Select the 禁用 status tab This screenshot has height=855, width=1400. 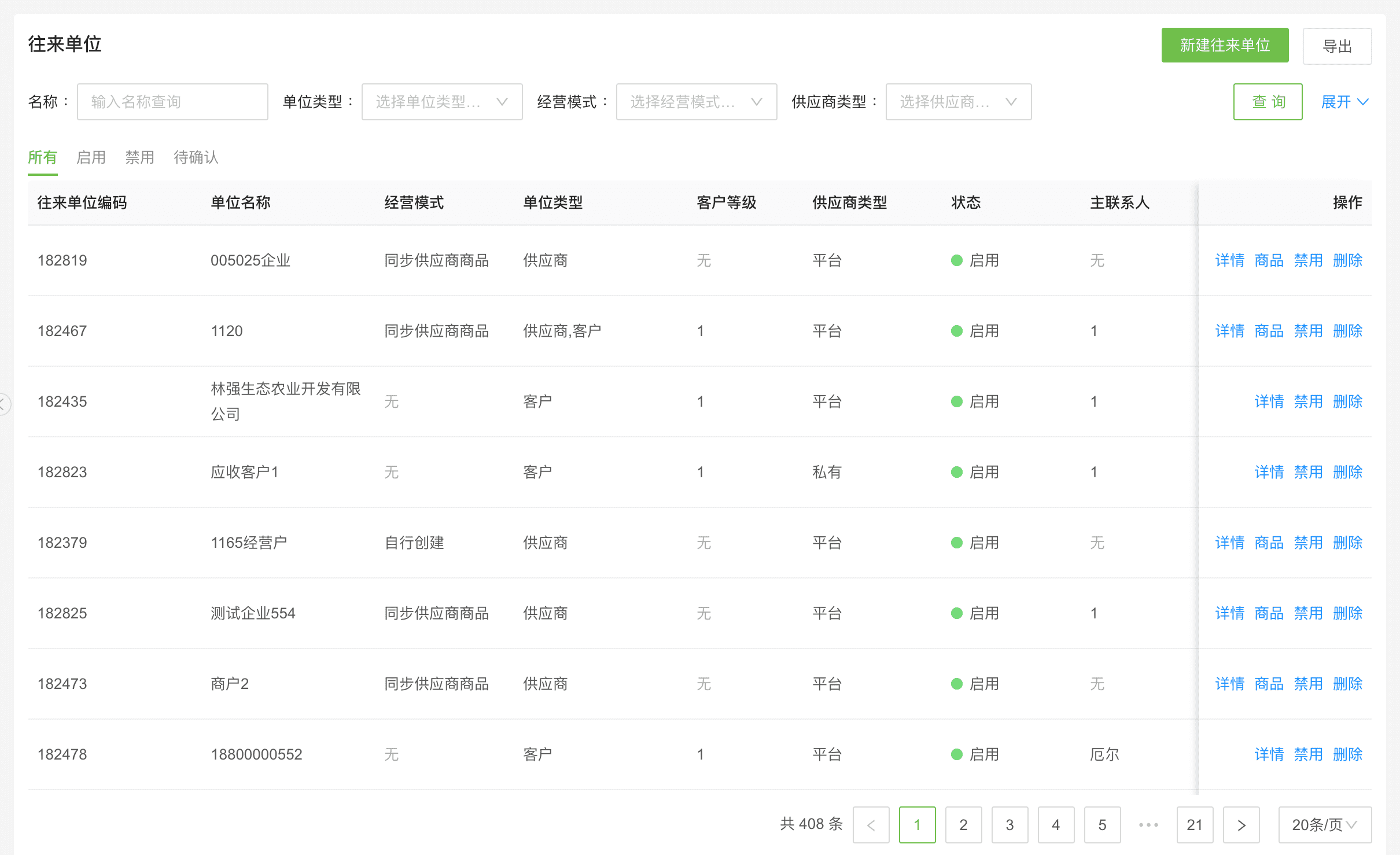139,157
